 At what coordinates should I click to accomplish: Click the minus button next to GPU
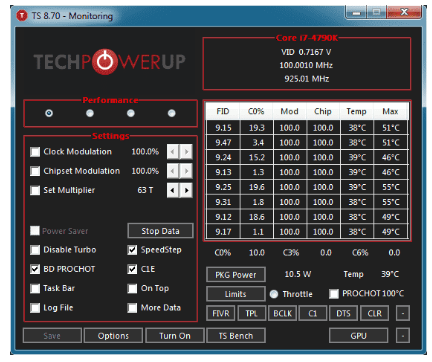pyautogui.click(x=403, y=336)
